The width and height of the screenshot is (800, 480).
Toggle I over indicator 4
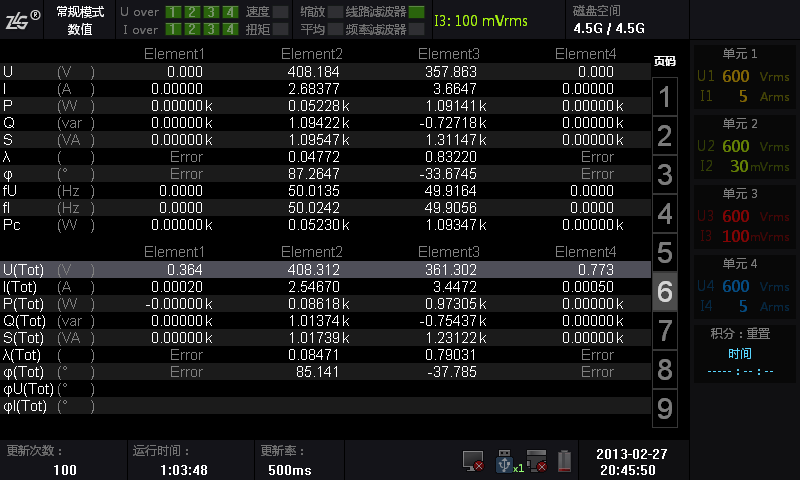click(x=231, y=29)
